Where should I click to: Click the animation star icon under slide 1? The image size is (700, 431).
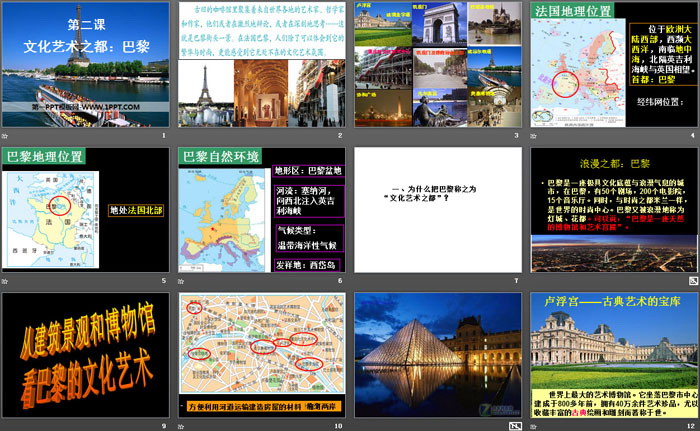coord(6,135)
